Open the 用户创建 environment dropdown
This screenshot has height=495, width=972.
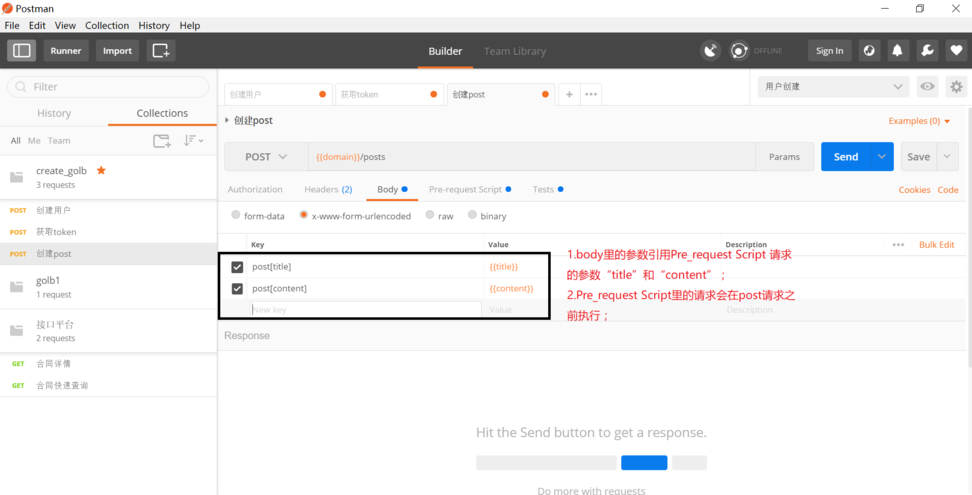(833, 87)
